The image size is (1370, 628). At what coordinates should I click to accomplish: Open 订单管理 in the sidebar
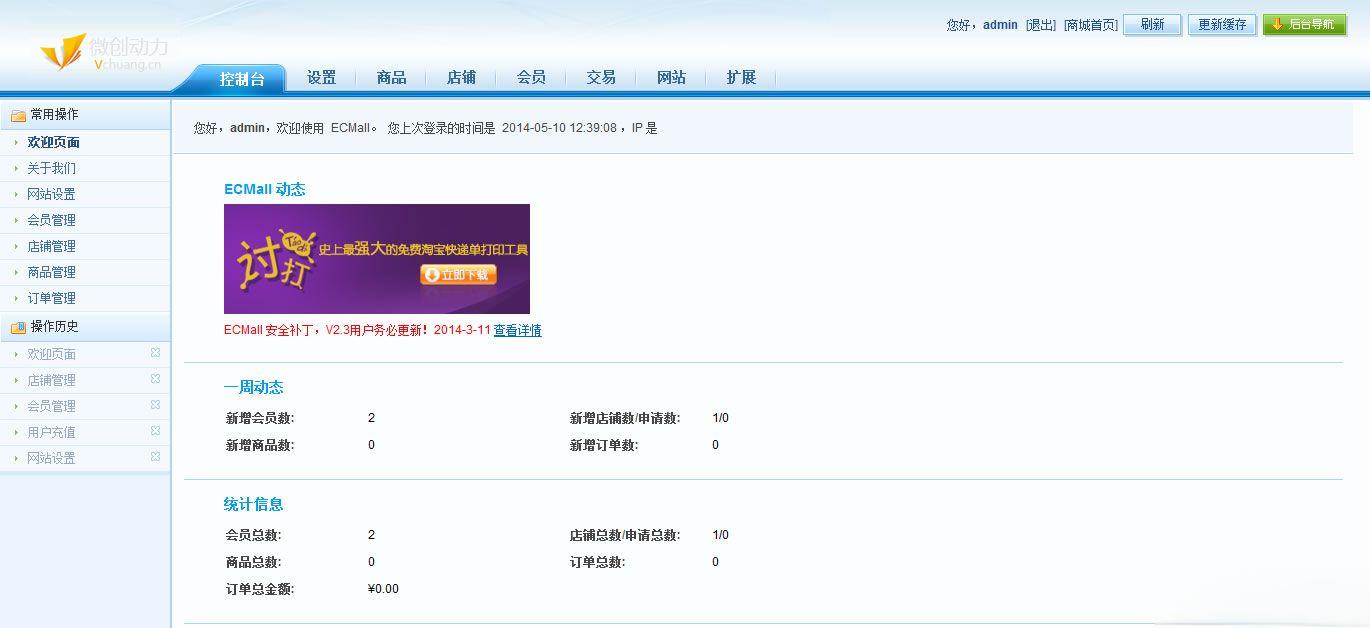tap(51, 298)
